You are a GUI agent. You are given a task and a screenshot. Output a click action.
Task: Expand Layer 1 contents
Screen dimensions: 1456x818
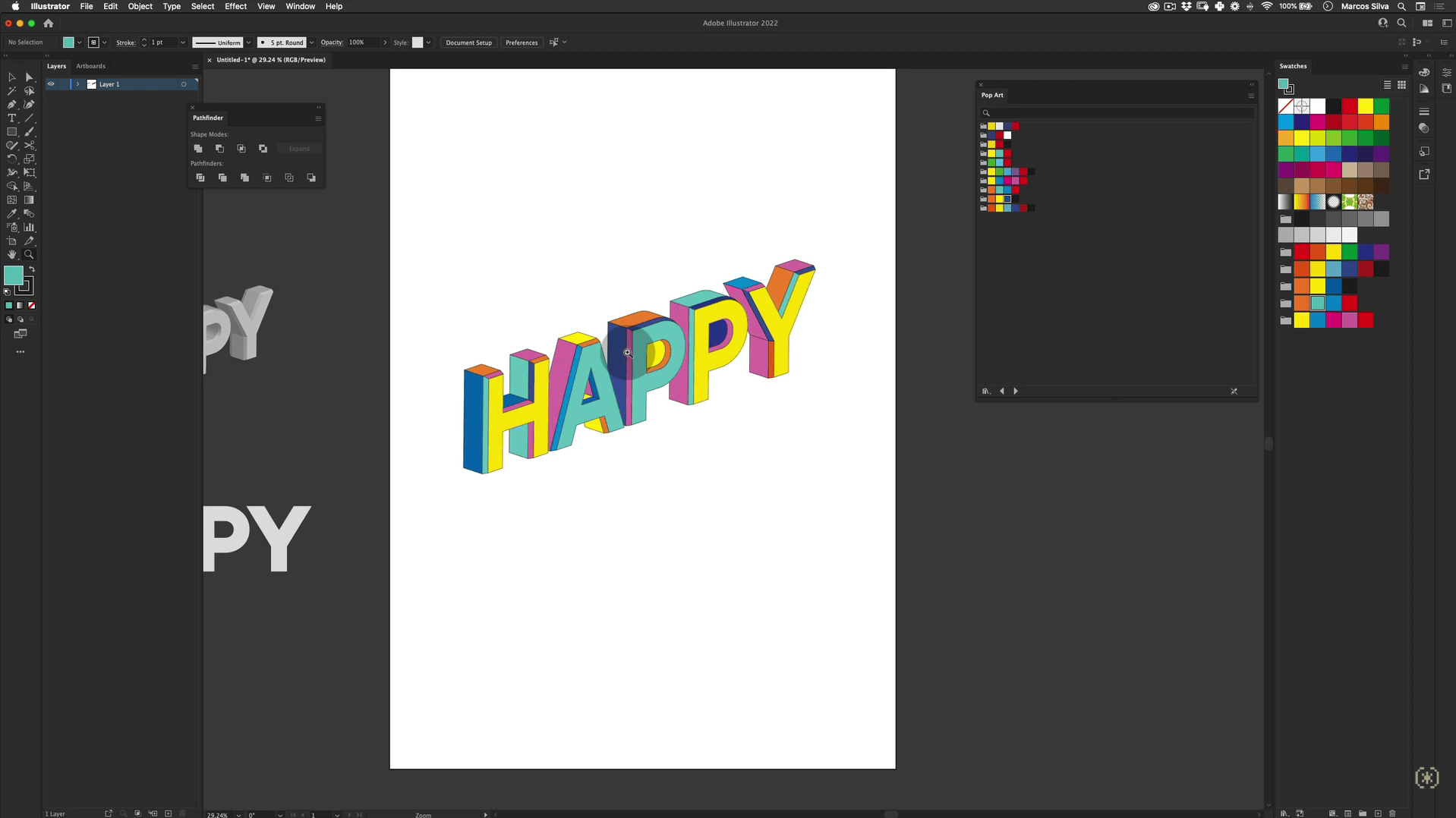click(x=77, y=84)
